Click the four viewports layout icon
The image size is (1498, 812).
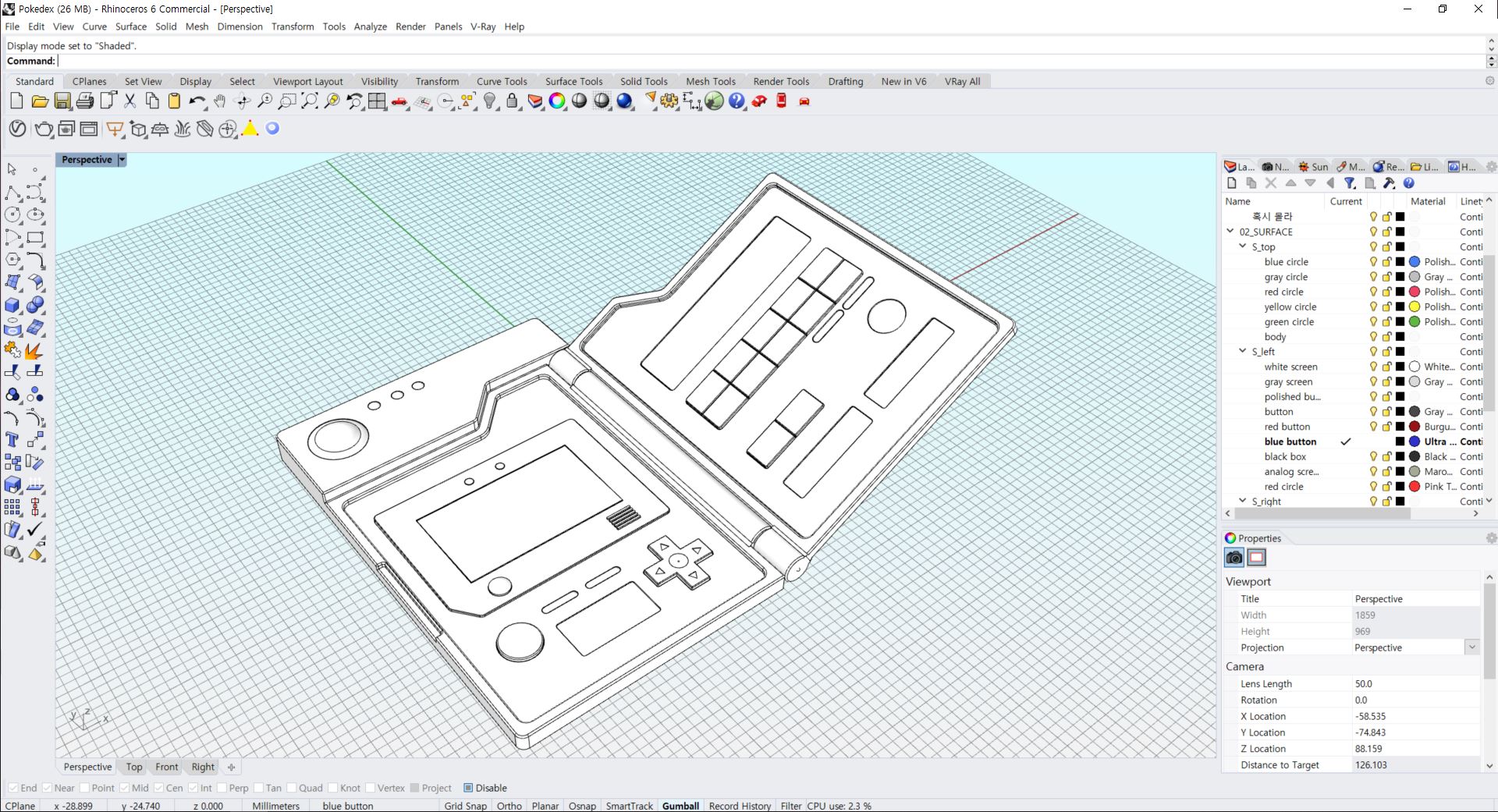pyautogui.click(x=377, y=101)
